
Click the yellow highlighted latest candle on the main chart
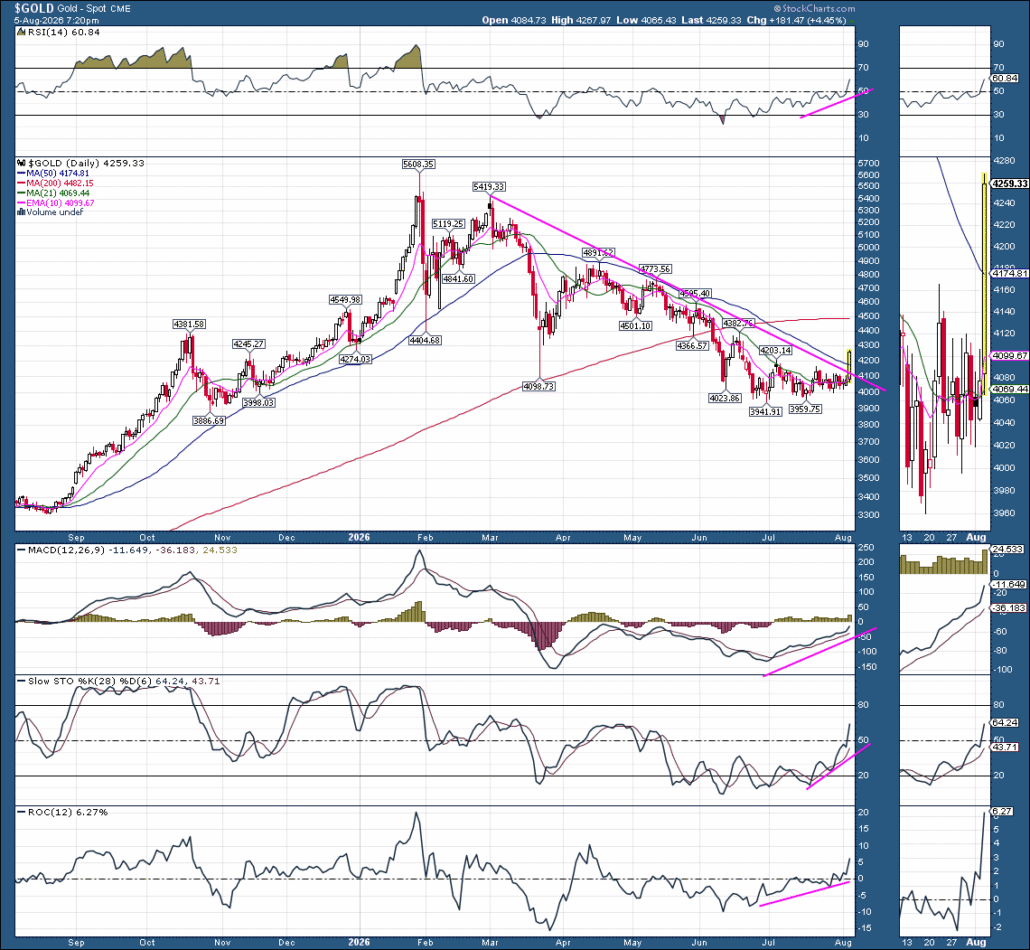pos(850,367)
